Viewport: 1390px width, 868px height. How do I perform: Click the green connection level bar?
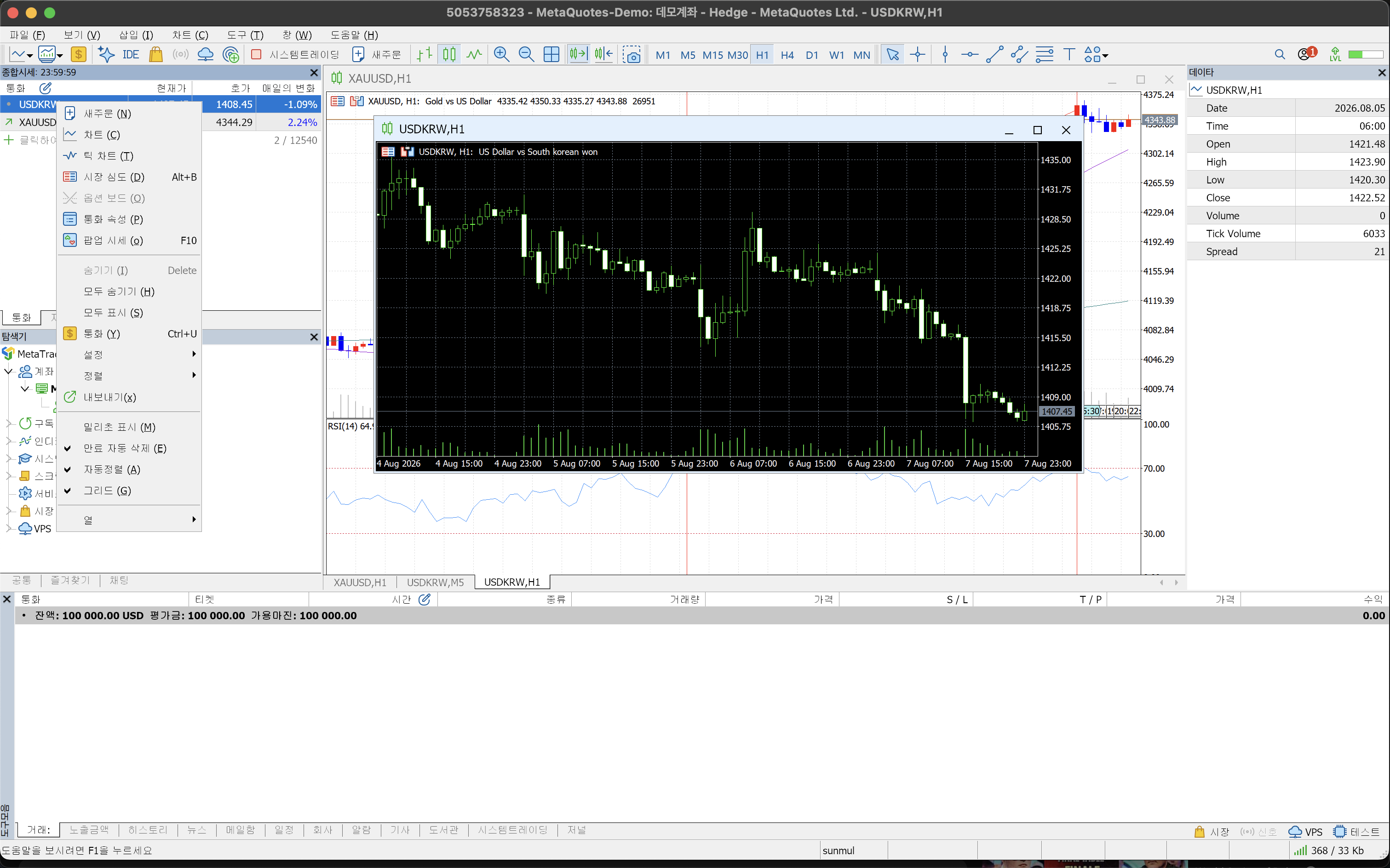point(1366,55)
